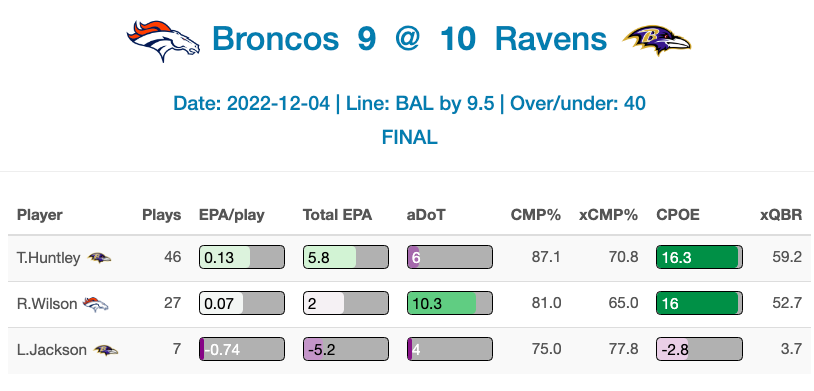Click the date and line info text
The image size is (814, 391).
point(410,103)
